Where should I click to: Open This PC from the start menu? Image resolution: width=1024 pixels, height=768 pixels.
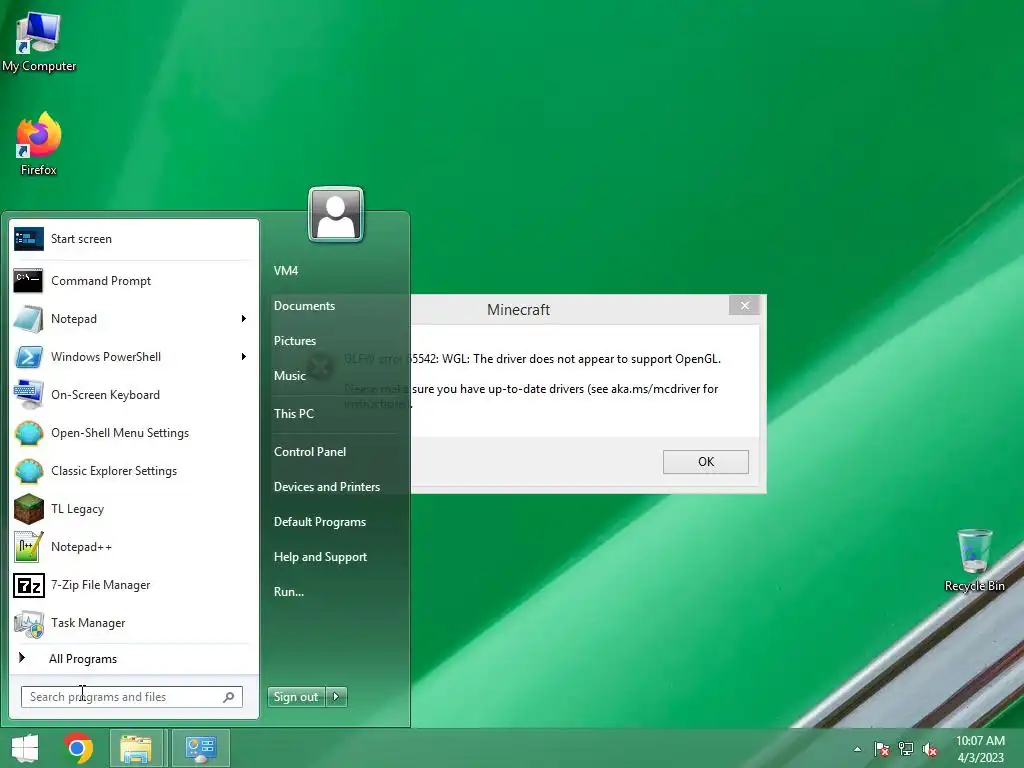click(x=294, y=414)
